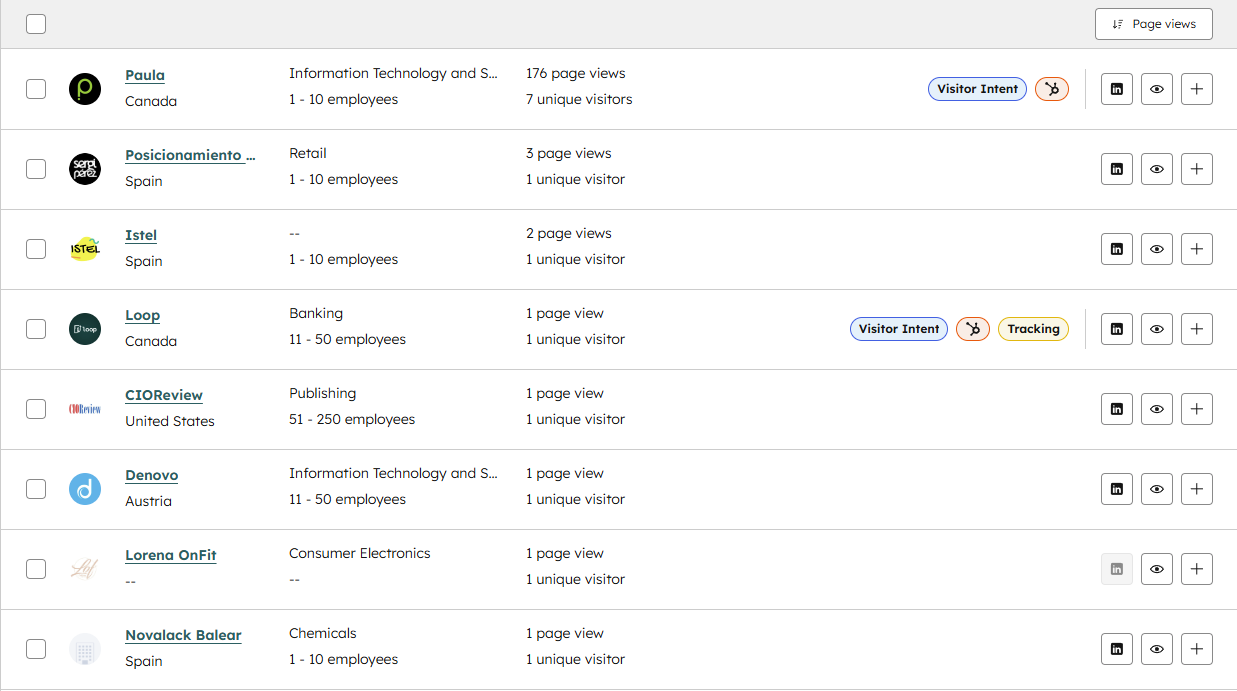Click '51 - 250 employees' text
Viewport: 1237px width, 691px height.
click(352, 419)
